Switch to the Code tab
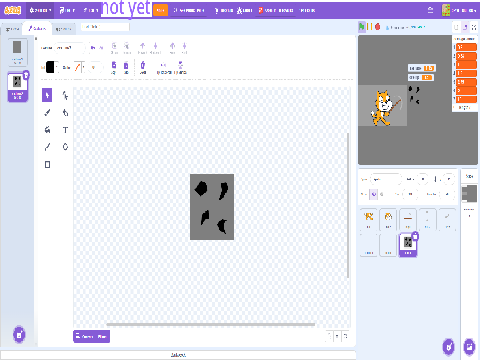The image size is (480, 360). tap(12, 29)
